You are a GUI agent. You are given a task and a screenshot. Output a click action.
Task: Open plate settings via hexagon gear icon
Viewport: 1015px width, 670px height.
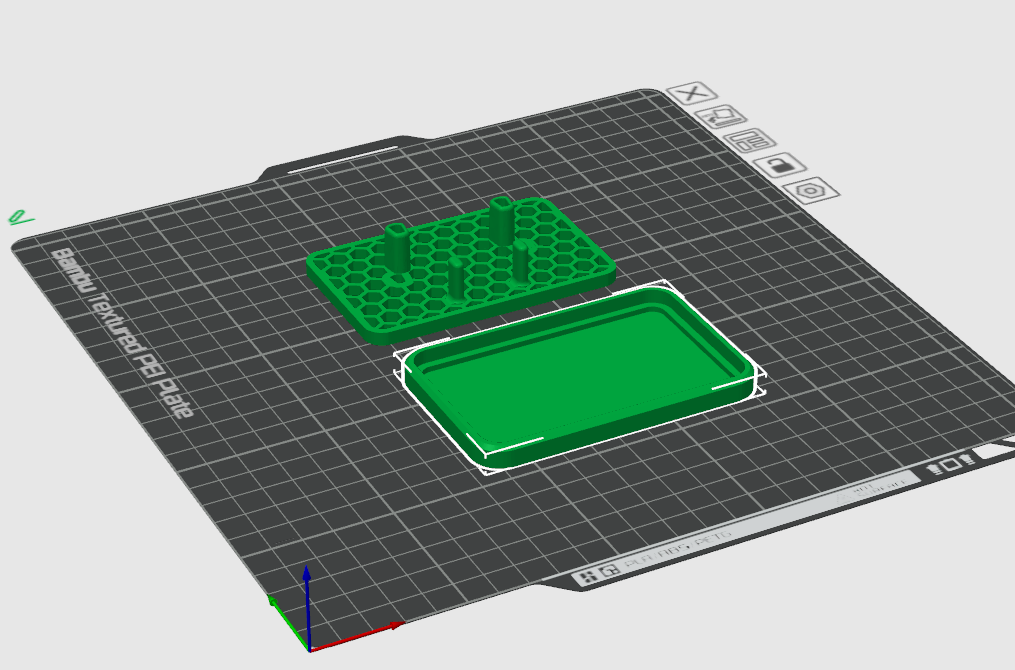tap(810, 190)
